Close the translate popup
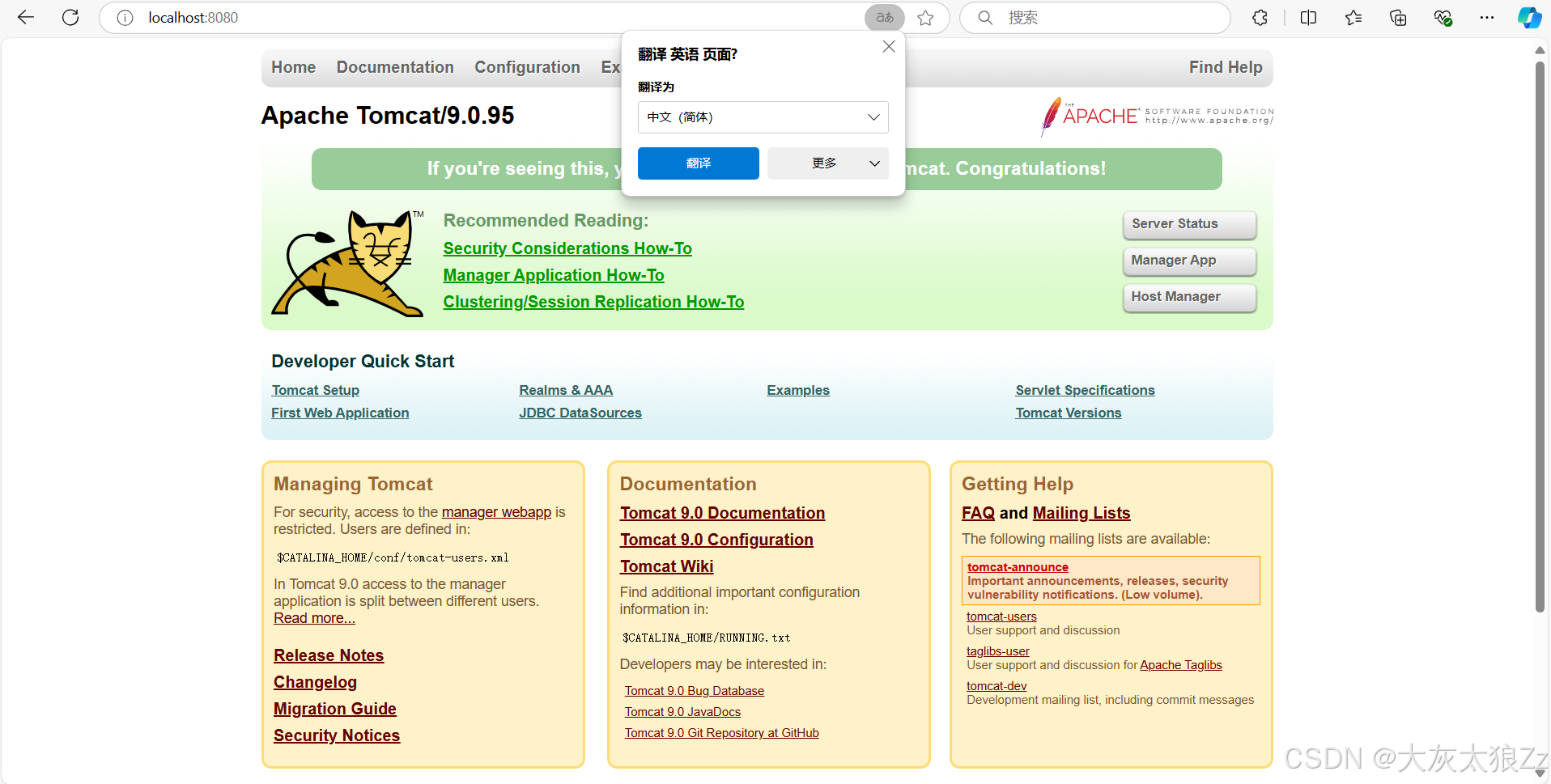 pyautogui.click(x=889, y=47)
